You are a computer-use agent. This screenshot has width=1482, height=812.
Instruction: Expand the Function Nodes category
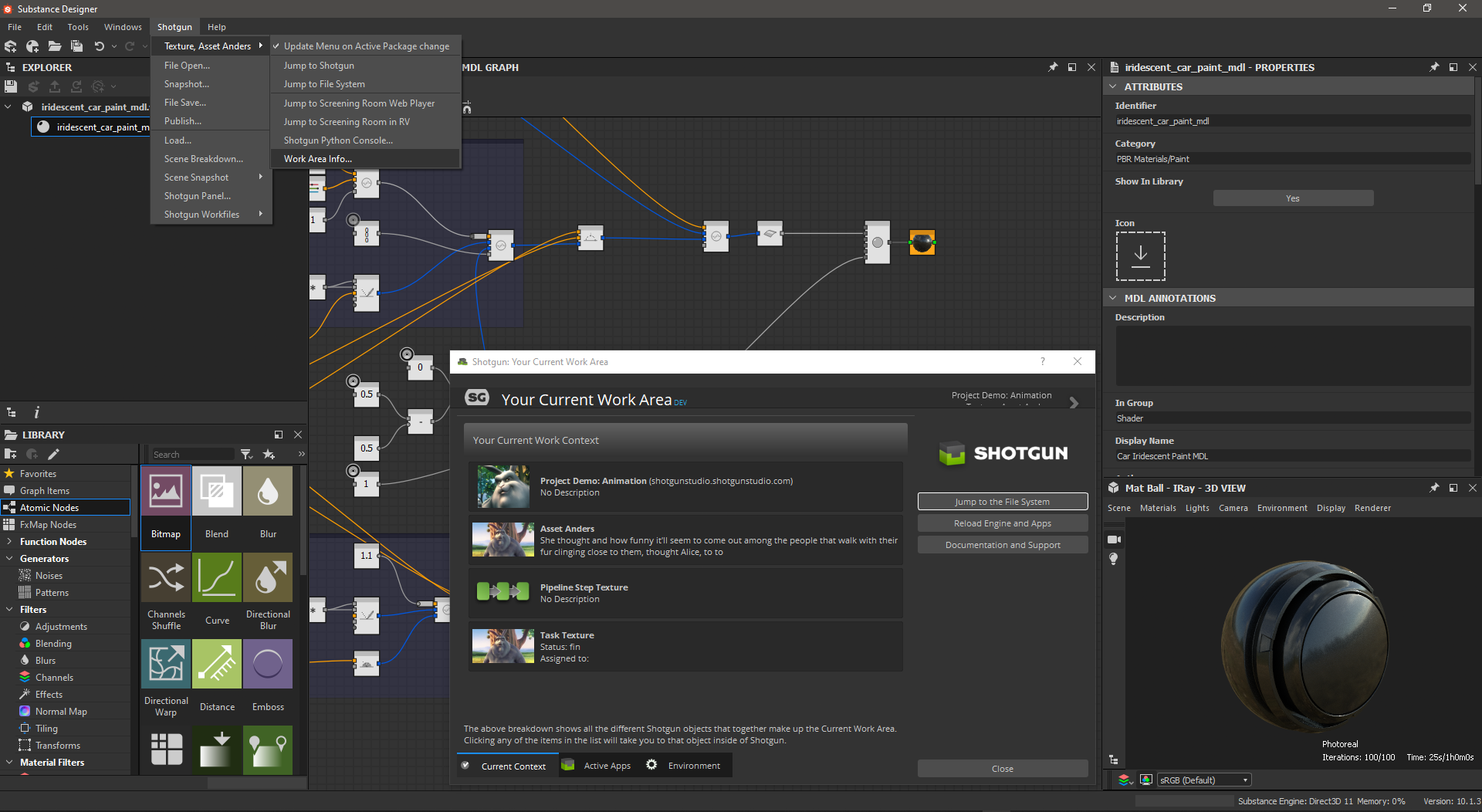click(8, 541)
